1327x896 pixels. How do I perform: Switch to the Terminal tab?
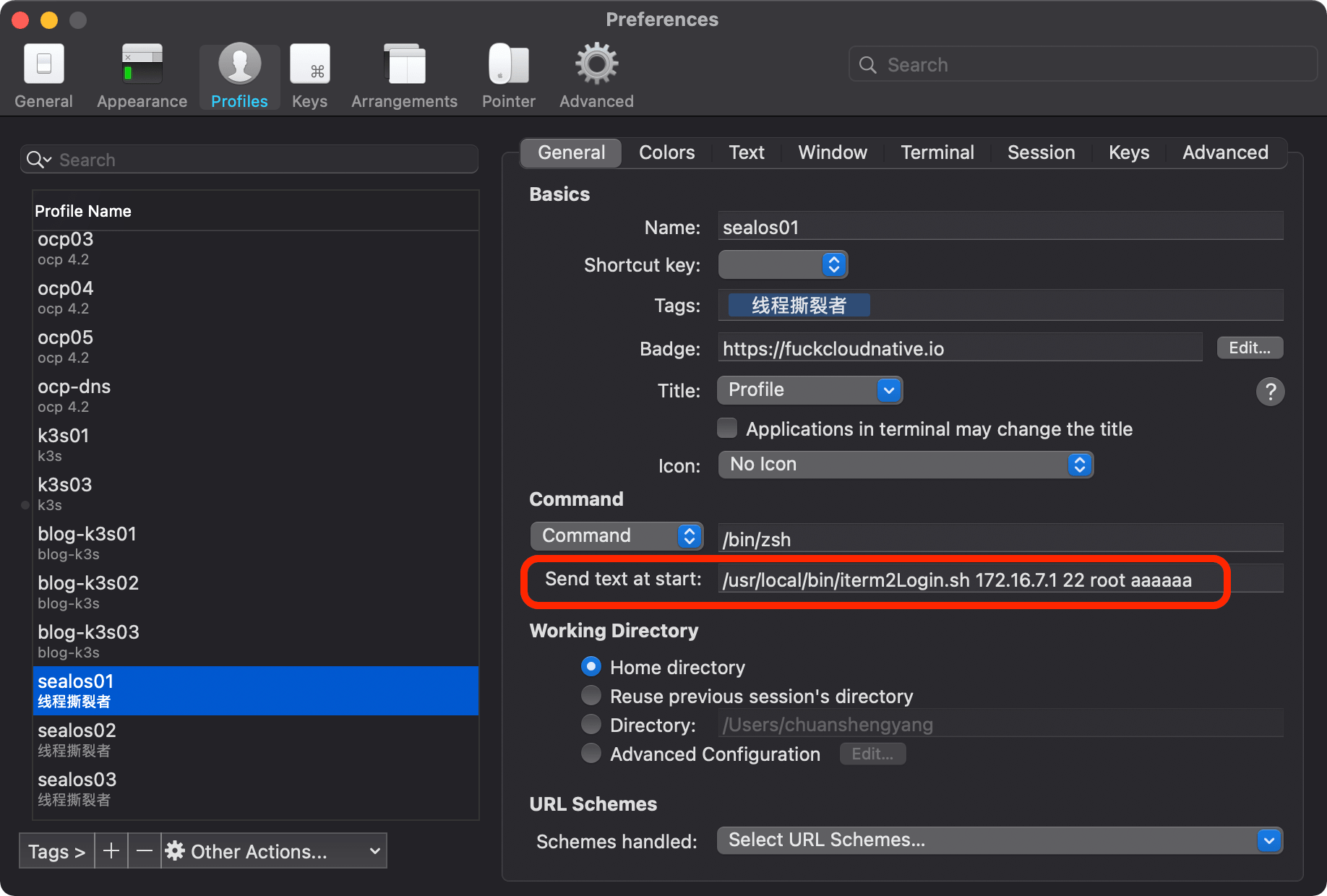coord(937,152)
